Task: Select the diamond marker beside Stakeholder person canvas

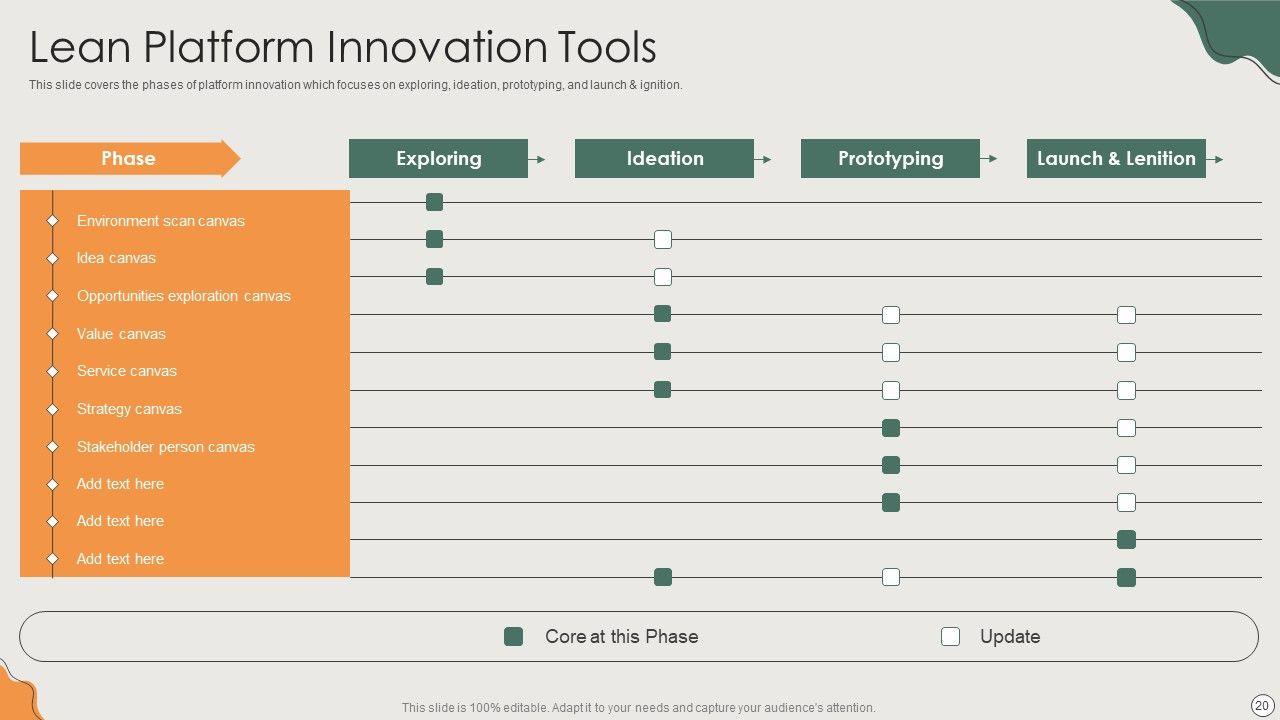Action: [53, 447]
